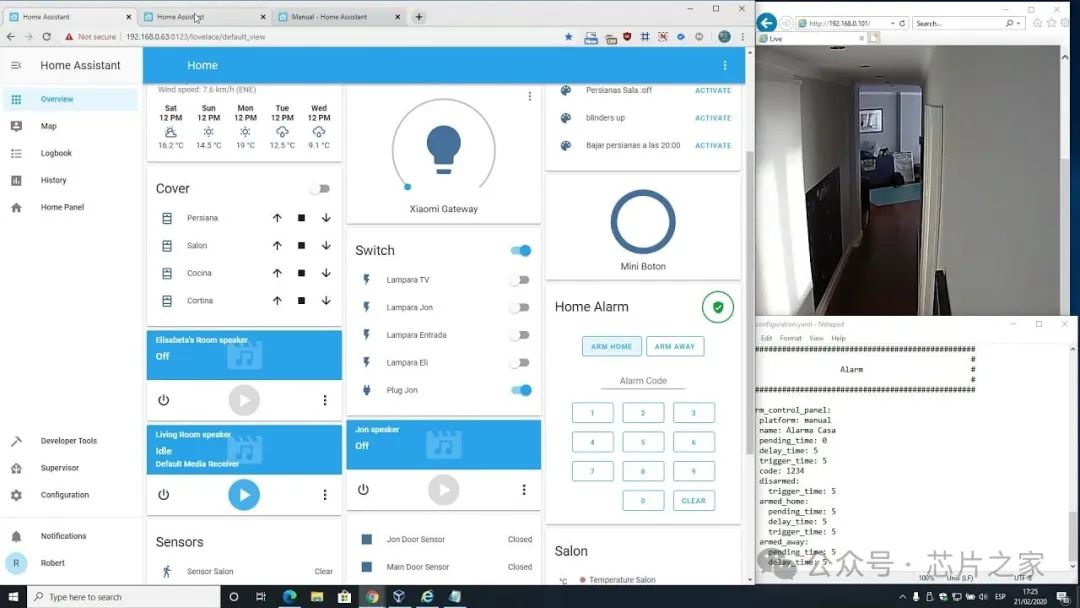Open Logbook from the sidebar

(x=70, y=153)
